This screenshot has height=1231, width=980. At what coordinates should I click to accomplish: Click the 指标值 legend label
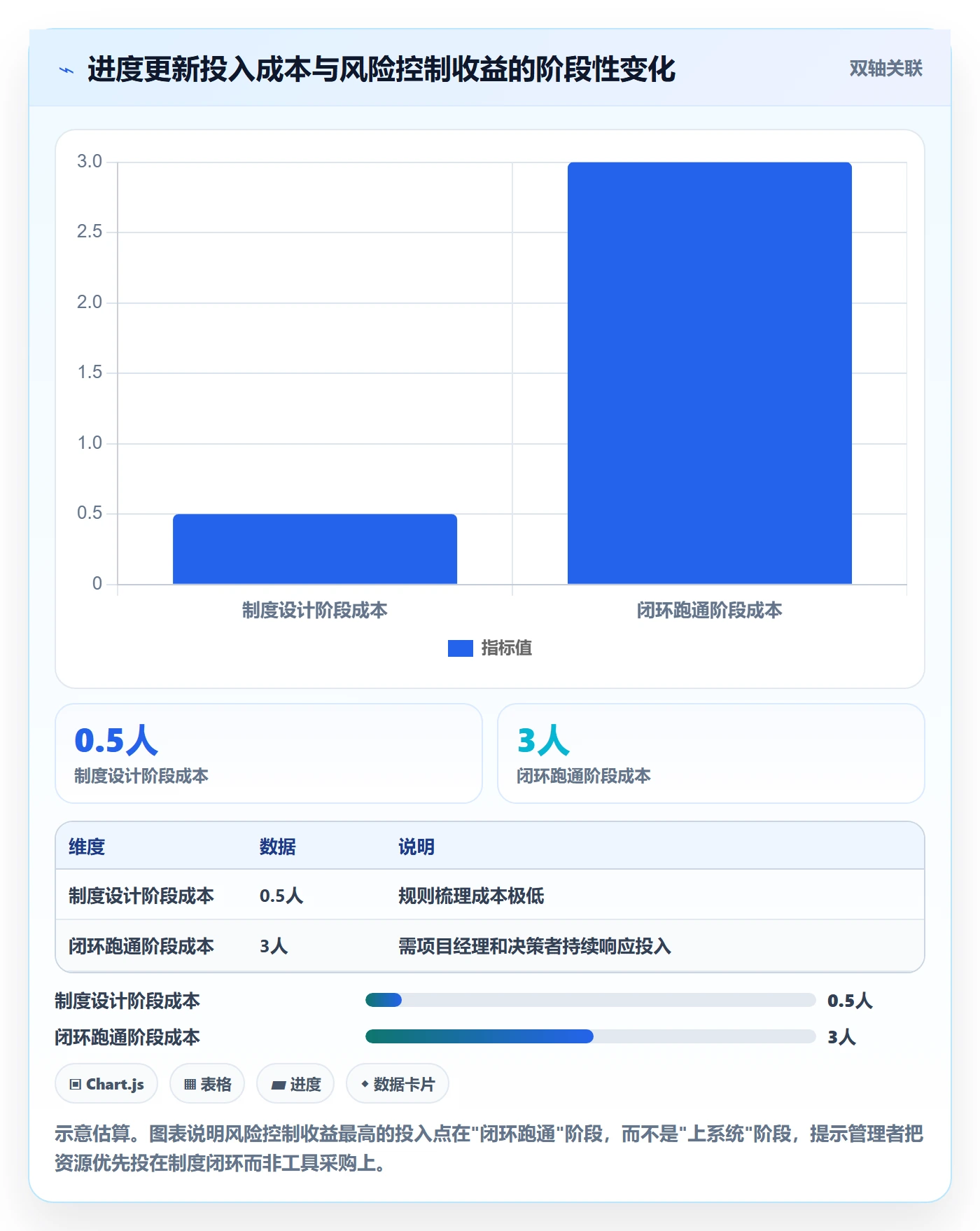click(x=506, y=648)
